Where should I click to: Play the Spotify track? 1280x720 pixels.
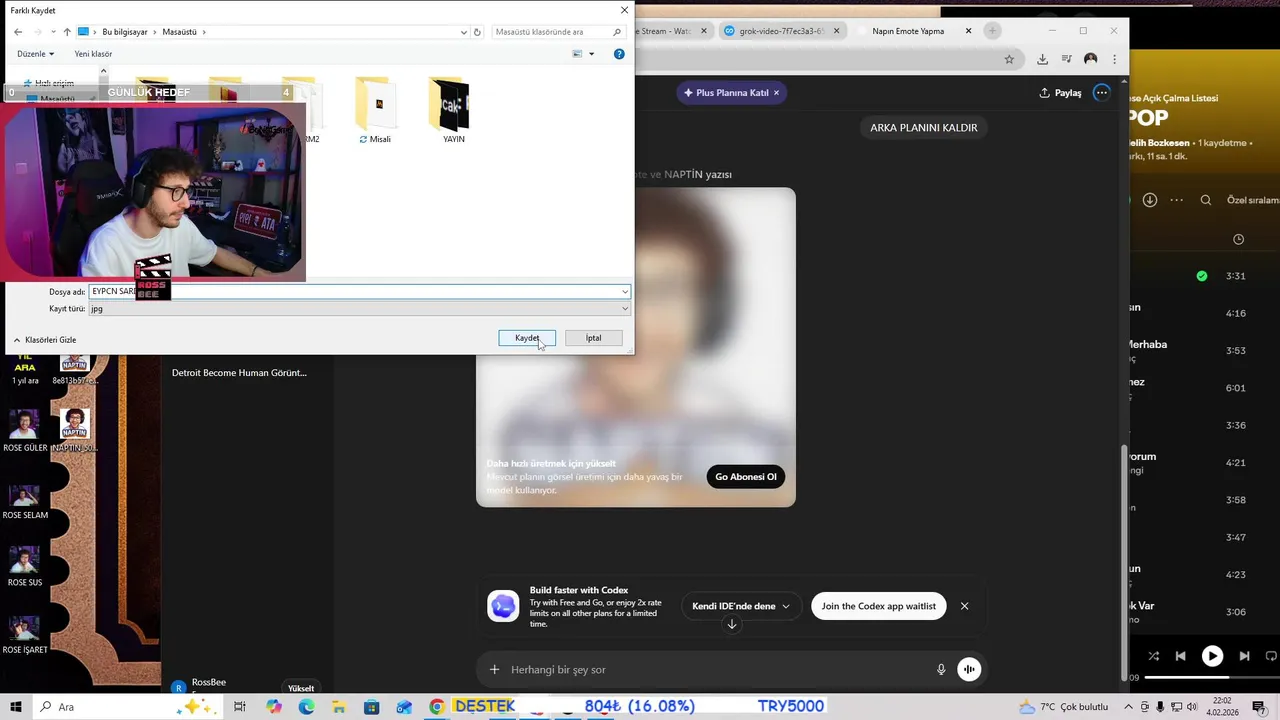(x=1212, y=656)
